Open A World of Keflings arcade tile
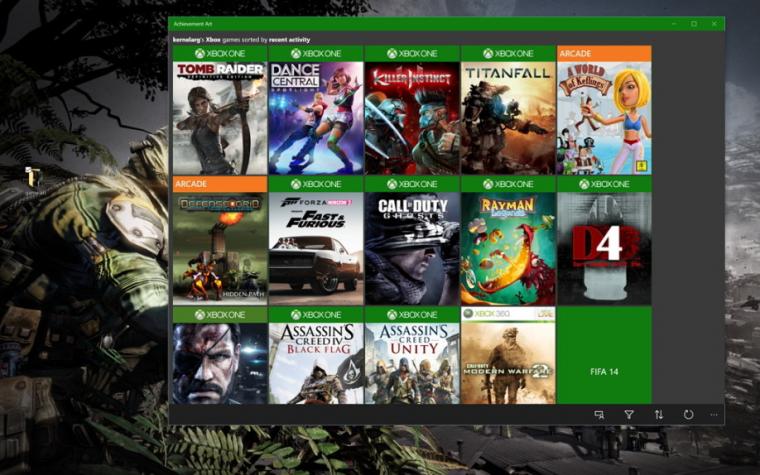Viewport: 760px width, 475px height. [x=604, y=110]
